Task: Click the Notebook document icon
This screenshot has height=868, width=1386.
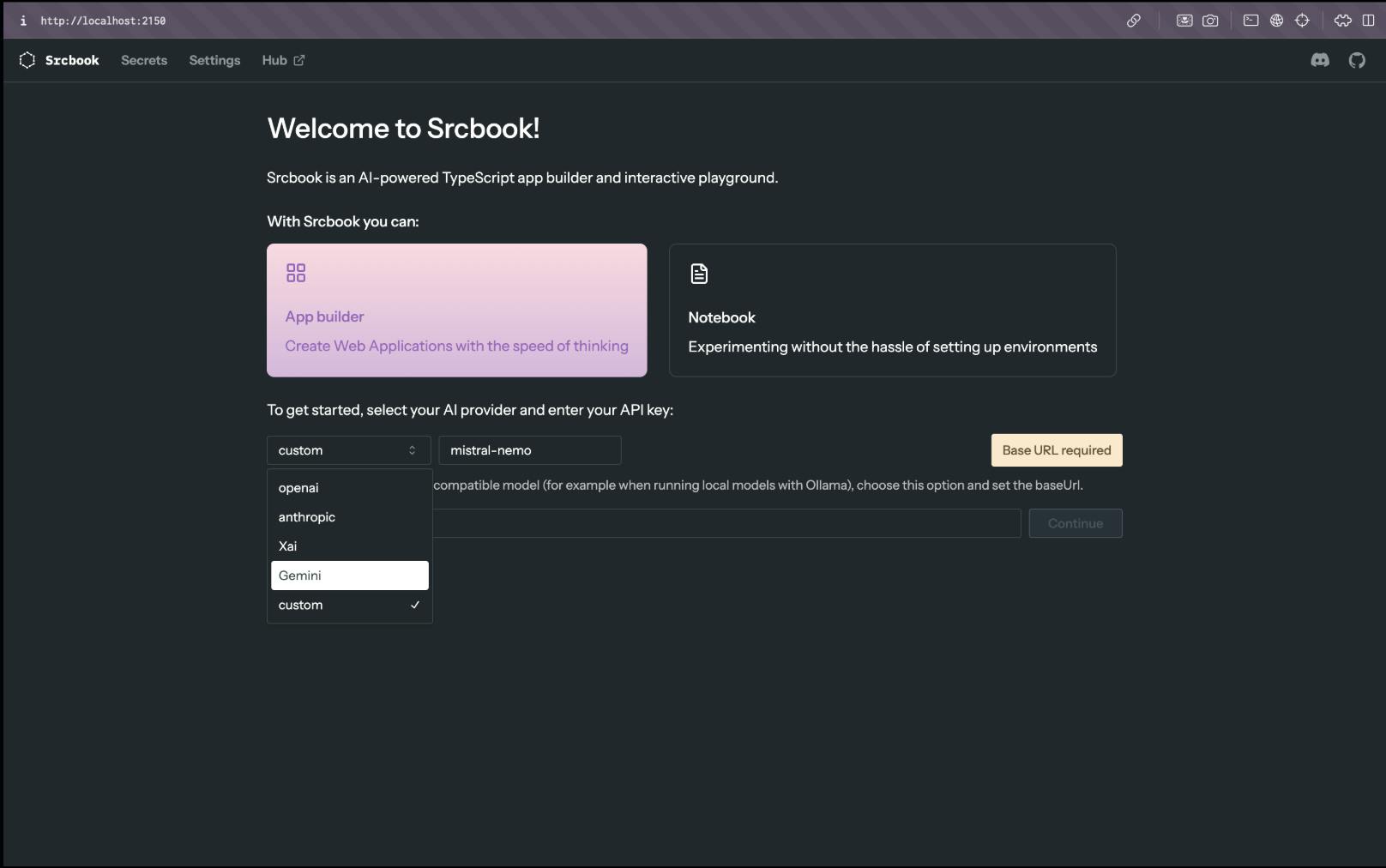Action: tap(699, 274)
